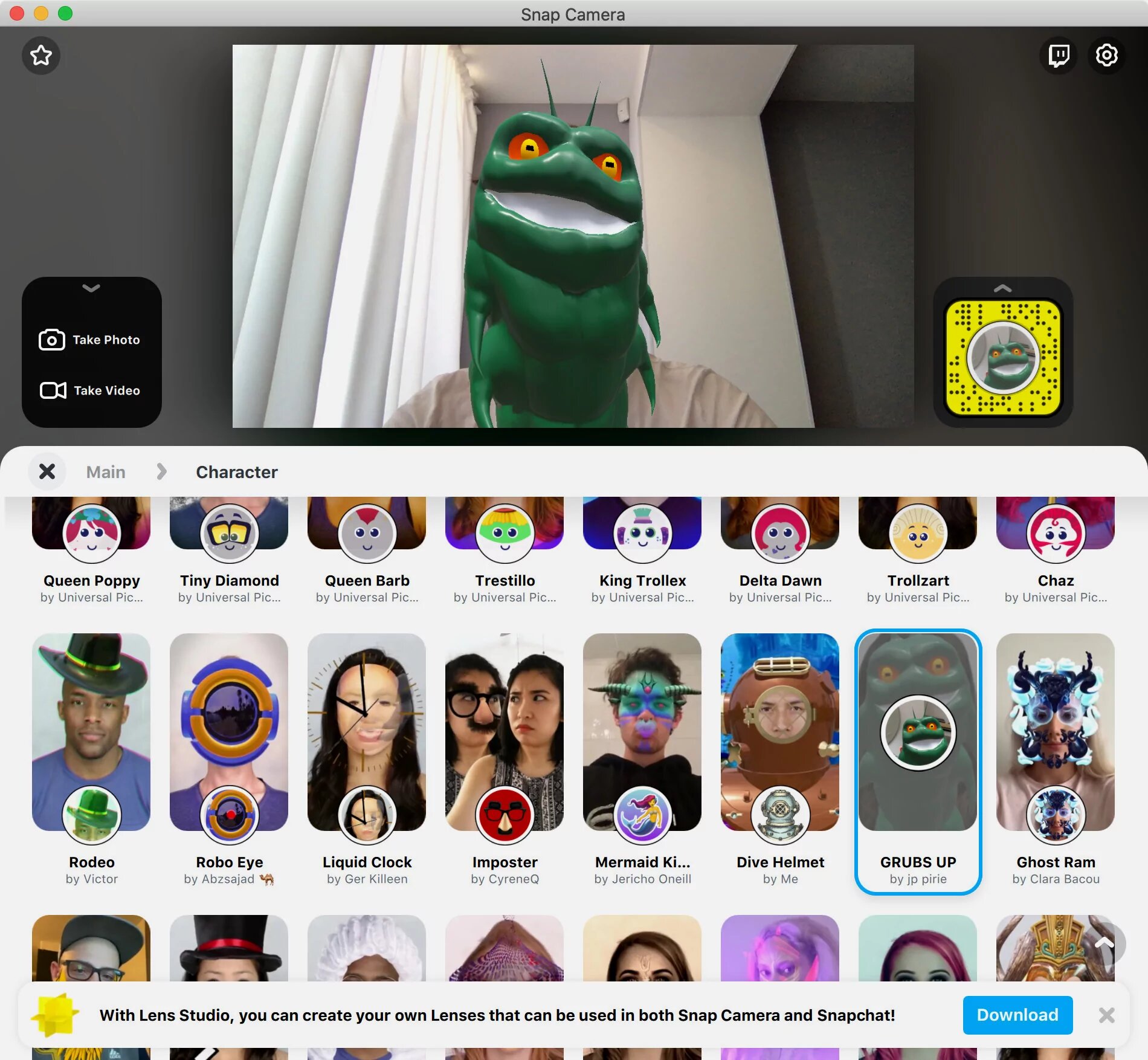Click the Lens Studio yellow logo icon
Viewport: 1148px width, 1060px height.
(55, 1015)
